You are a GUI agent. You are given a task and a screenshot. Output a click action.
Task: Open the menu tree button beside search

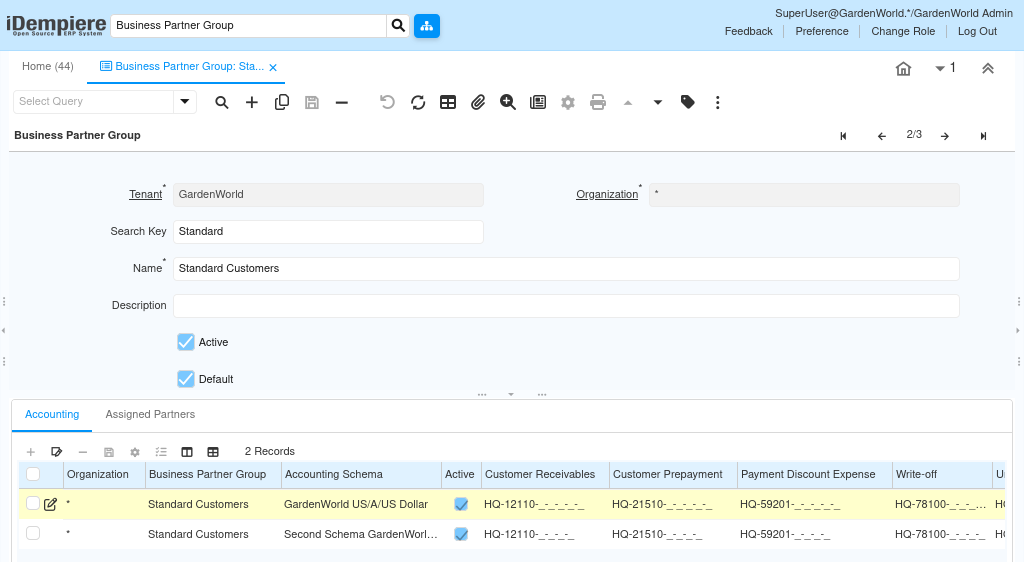tap(427, 26)
